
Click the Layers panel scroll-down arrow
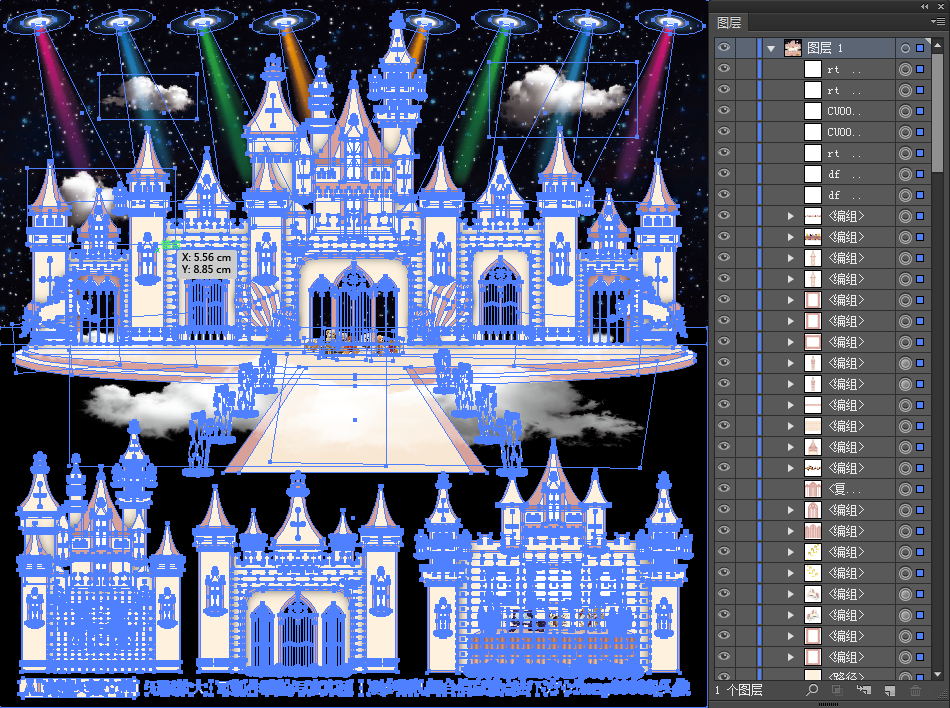pyautogui.click(x=938, y=673)
